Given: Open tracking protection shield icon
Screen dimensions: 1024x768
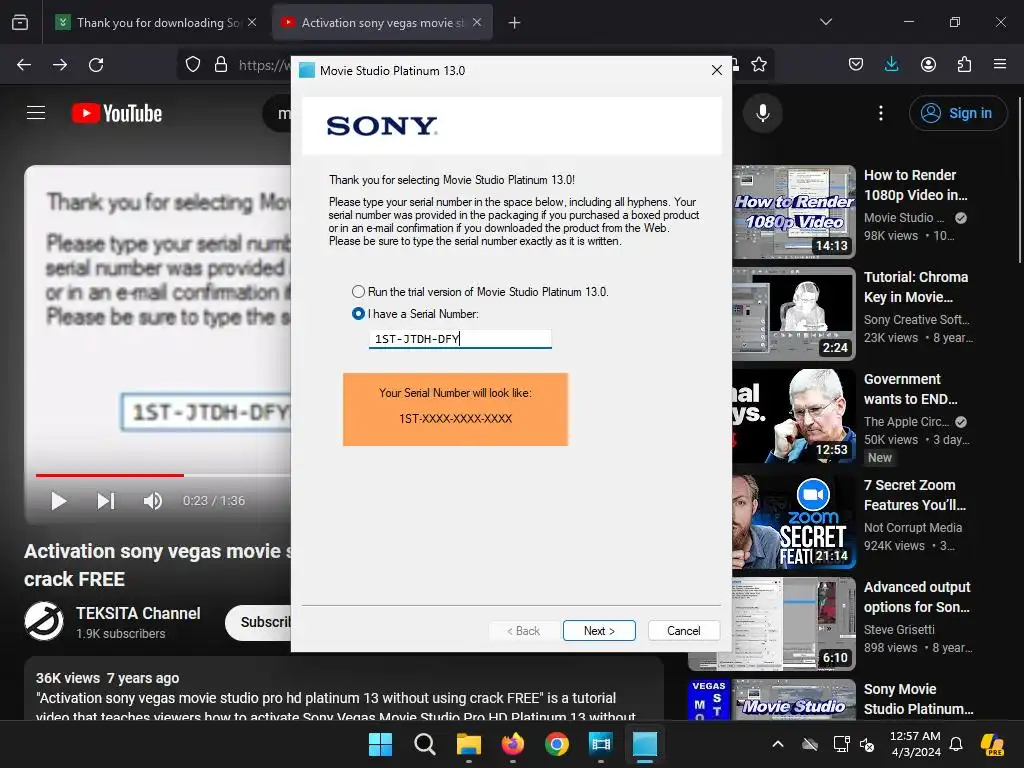Looking at the screenshot, I should point(193,65).
